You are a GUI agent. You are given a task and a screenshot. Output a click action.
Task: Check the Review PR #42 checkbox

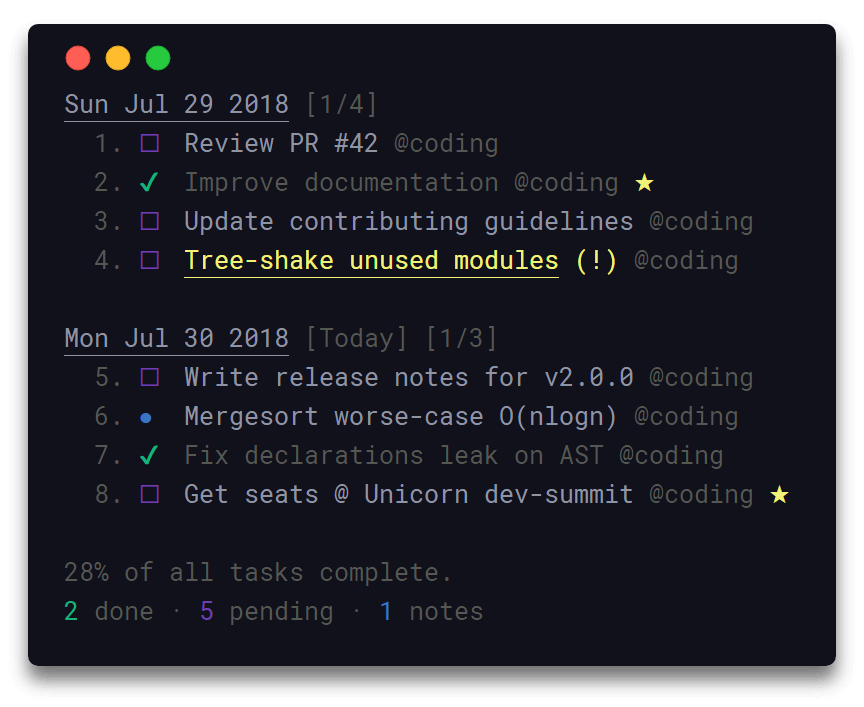point(149,144)
